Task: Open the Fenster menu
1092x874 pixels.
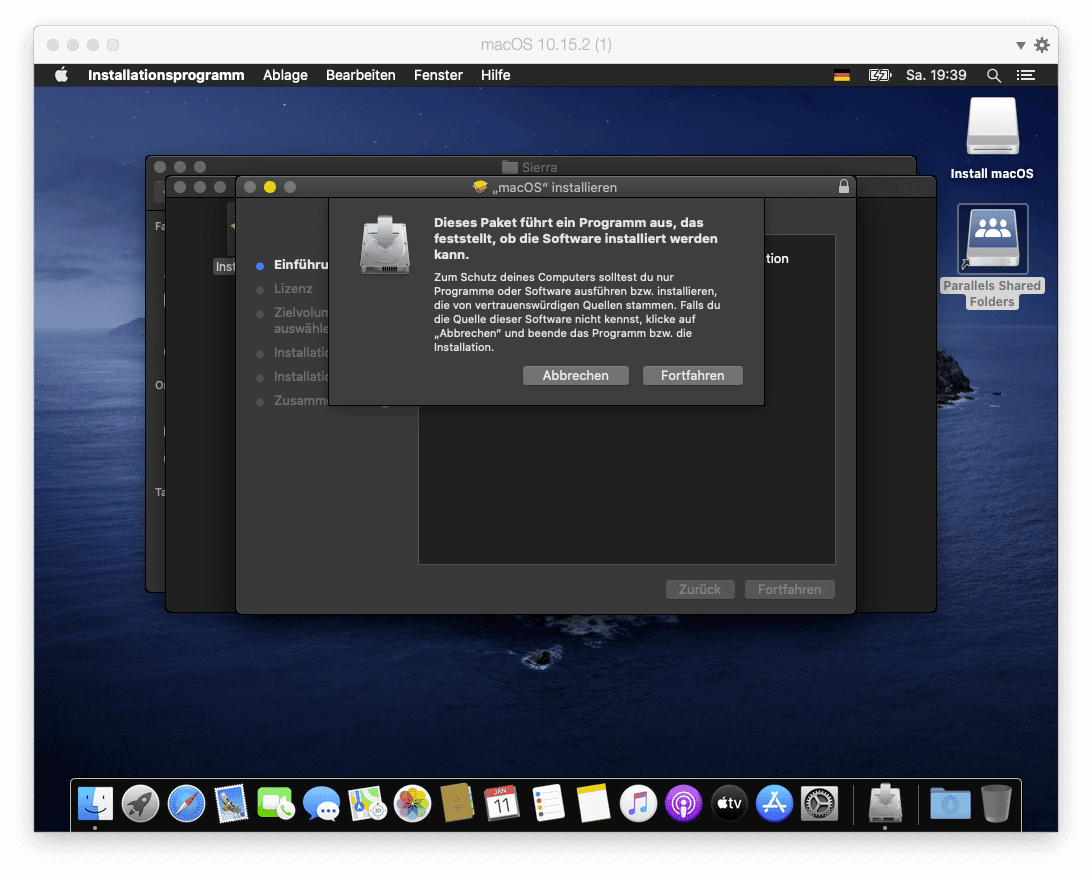Action: [438, 75]
